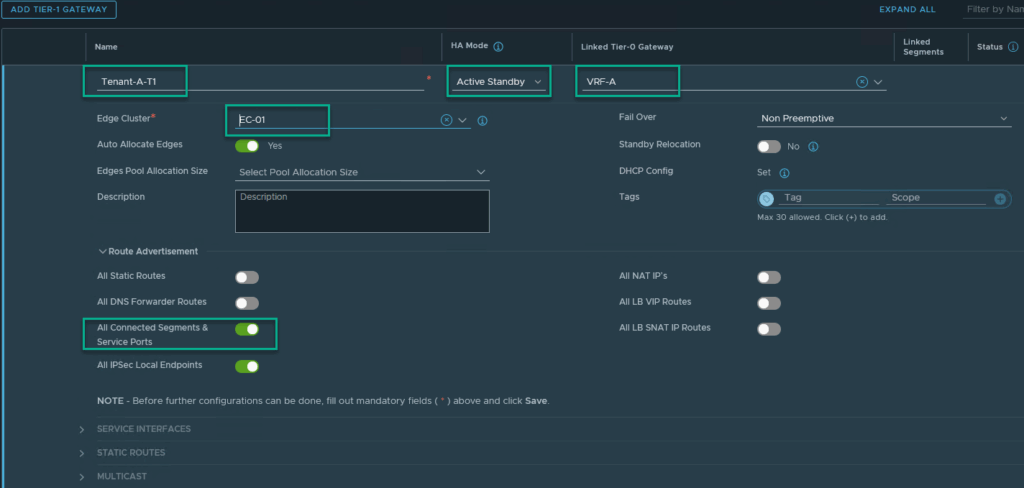
Task: Click the info icon beside Edge Cluster
Action: [482, 121]
